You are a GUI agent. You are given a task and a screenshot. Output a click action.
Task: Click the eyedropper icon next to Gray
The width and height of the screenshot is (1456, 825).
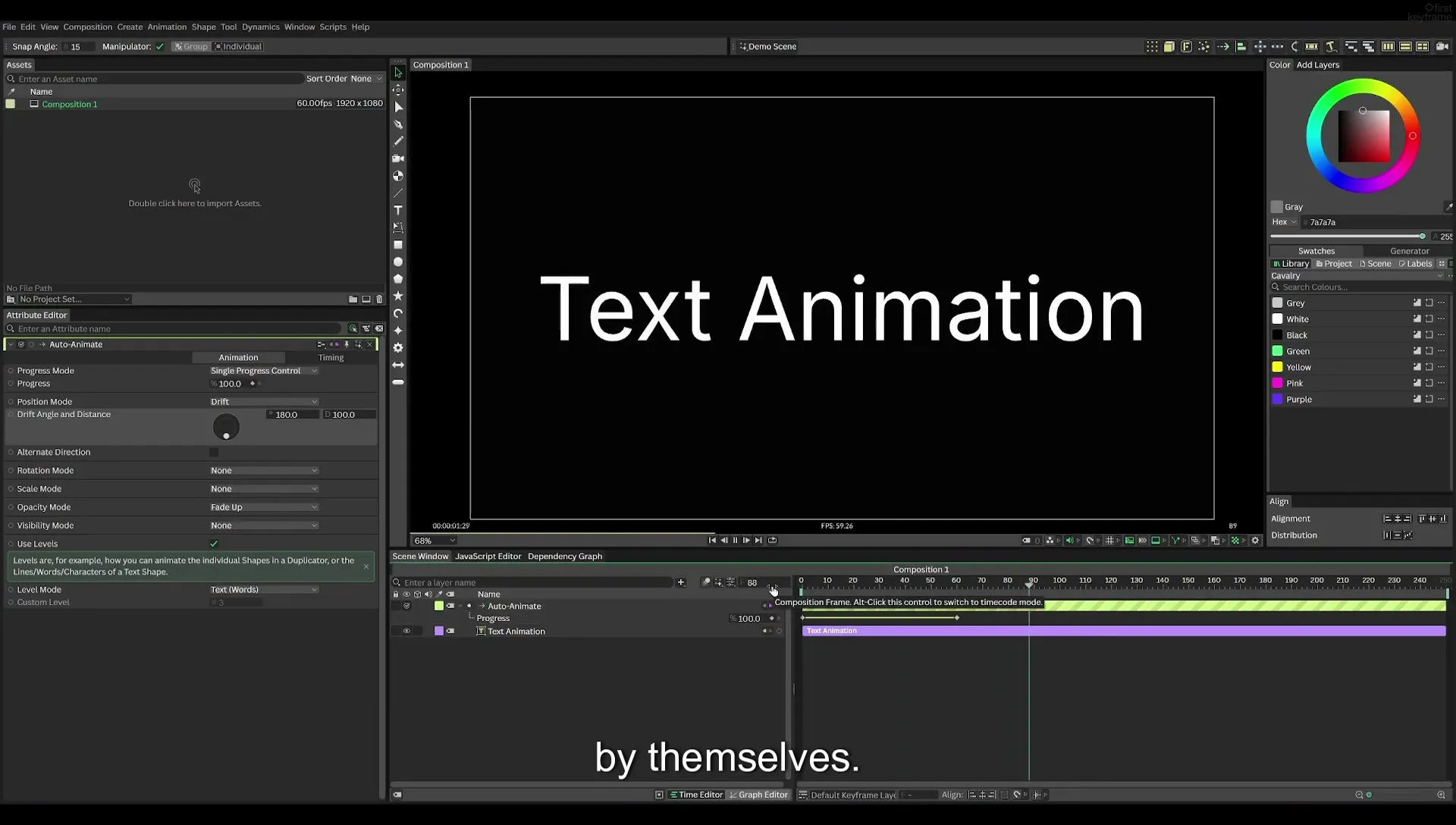[x=1448, y=207]
